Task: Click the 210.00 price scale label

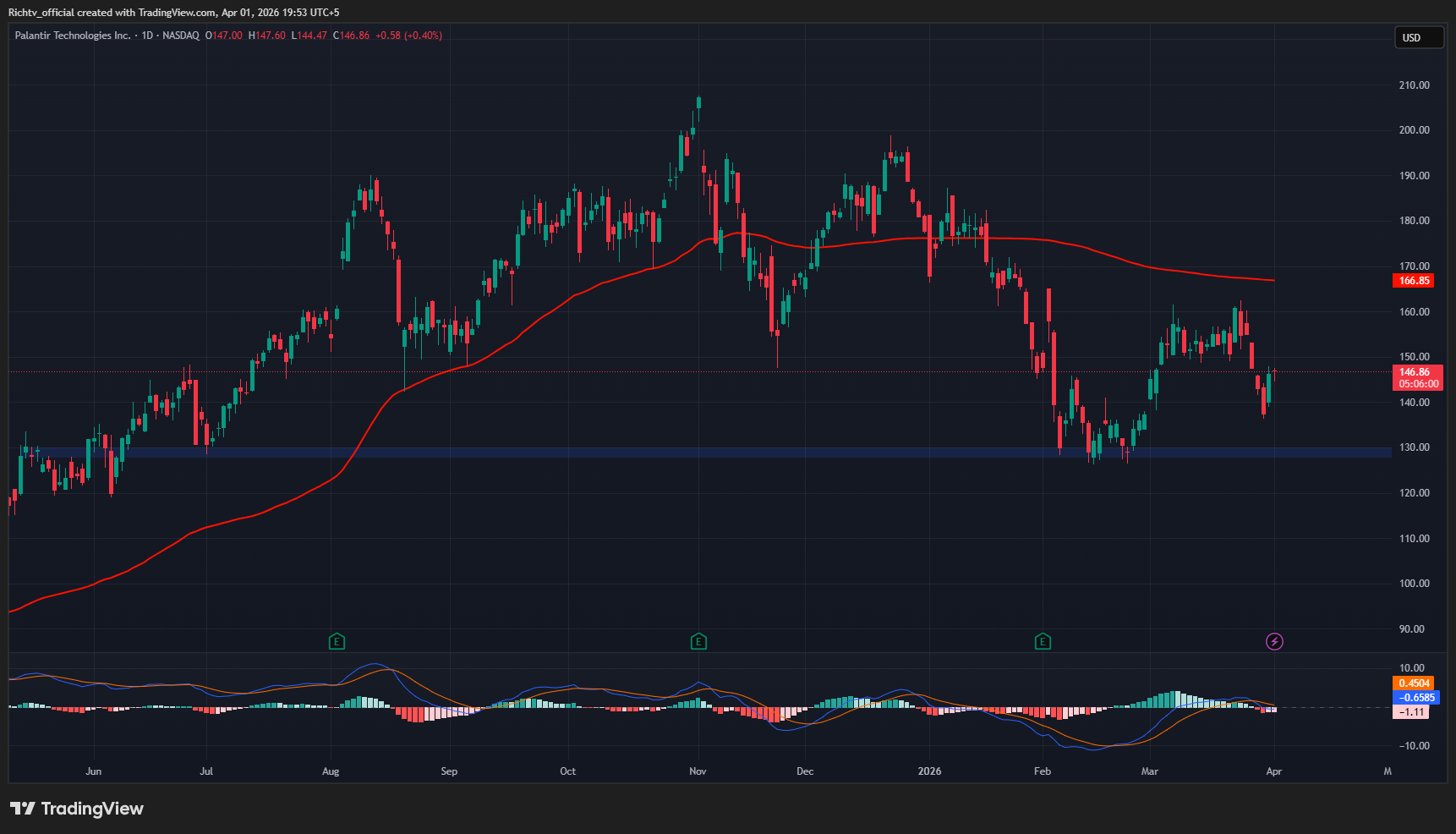Action: point(1414,85)
